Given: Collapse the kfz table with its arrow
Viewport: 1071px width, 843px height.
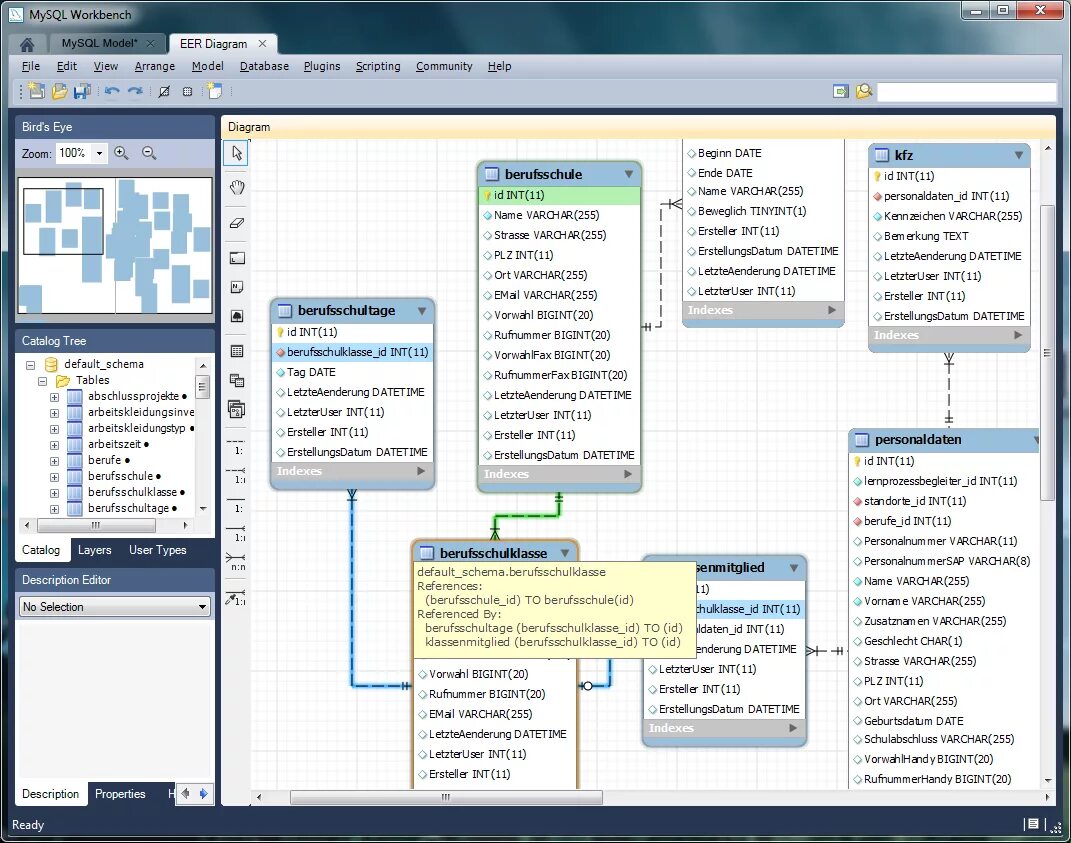Looking at the screenshot, I should [x=1018, y=155].
